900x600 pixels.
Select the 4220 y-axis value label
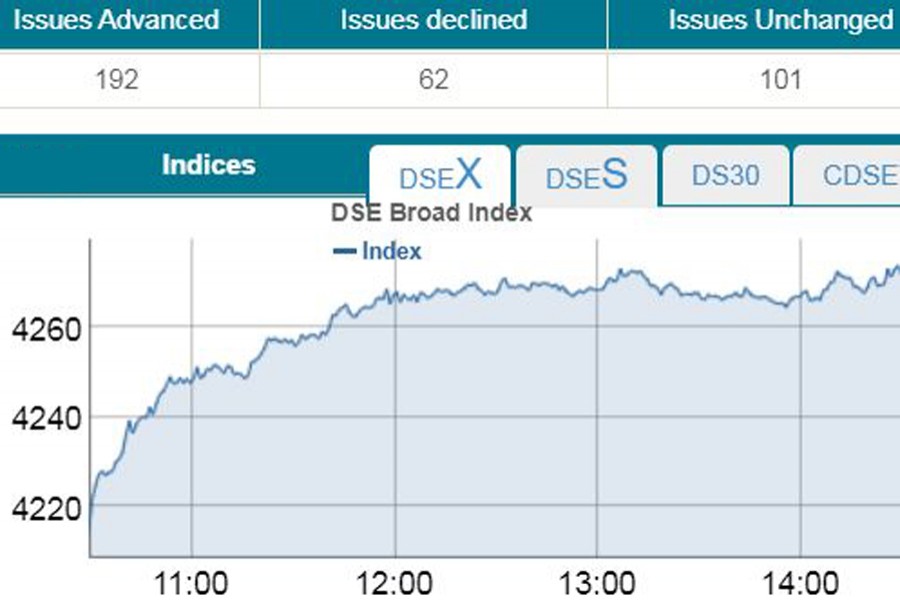(x=40, y=509)
